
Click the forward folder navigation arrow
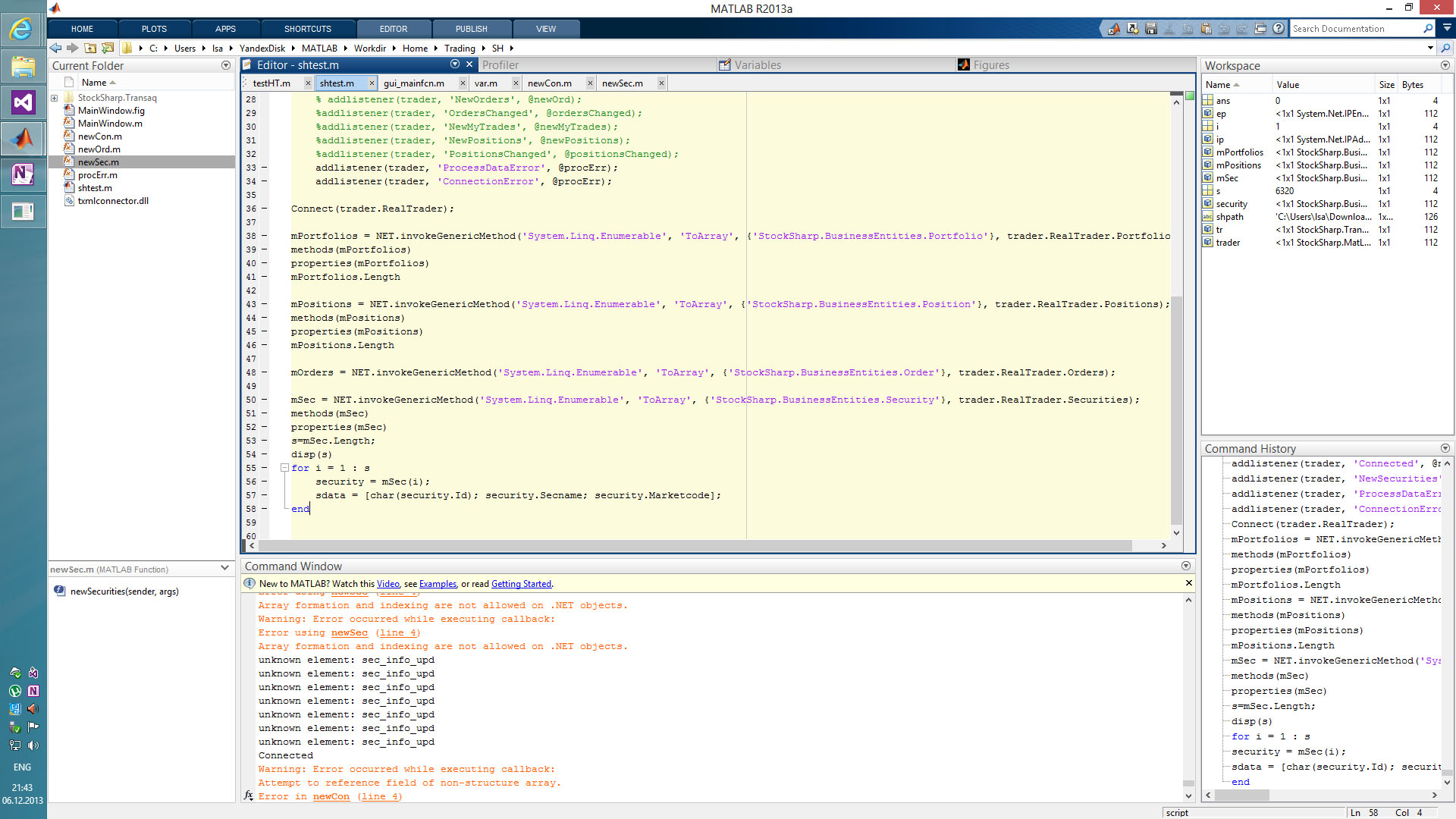[73, 48]
